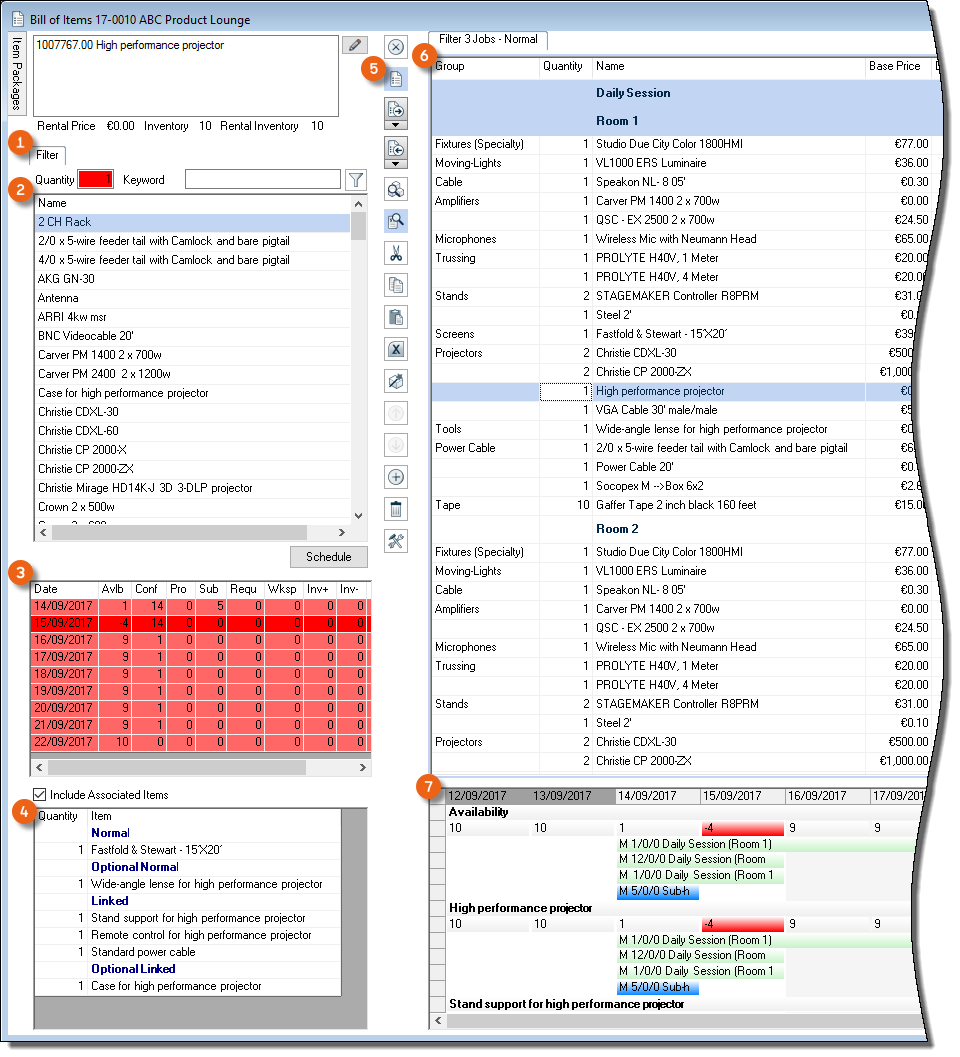Click the Excel export icon
The image size is (960, 1057).
pos(396,350)
